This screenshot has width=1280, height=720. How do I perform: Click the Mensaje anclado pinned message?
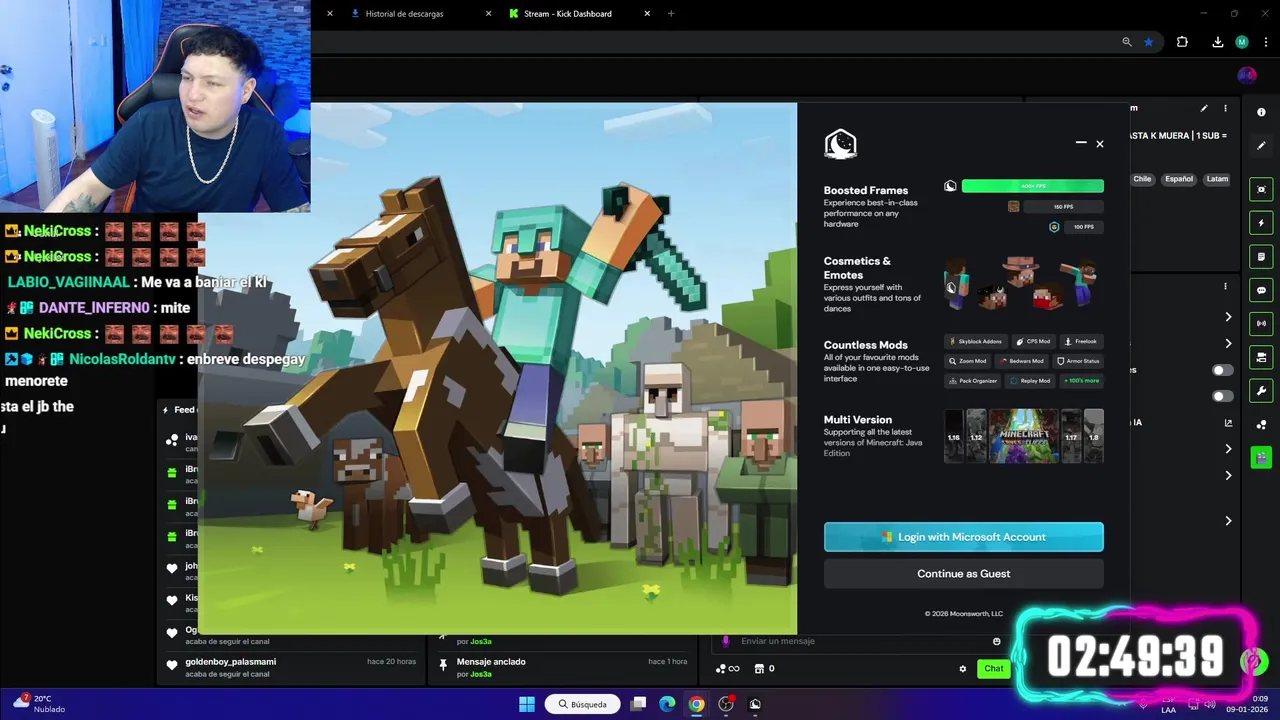pos(563,667)
